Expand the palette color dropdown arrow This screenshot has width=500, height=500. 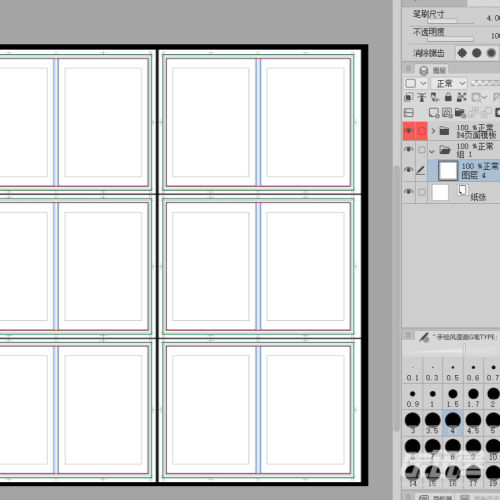pos(423,83)
